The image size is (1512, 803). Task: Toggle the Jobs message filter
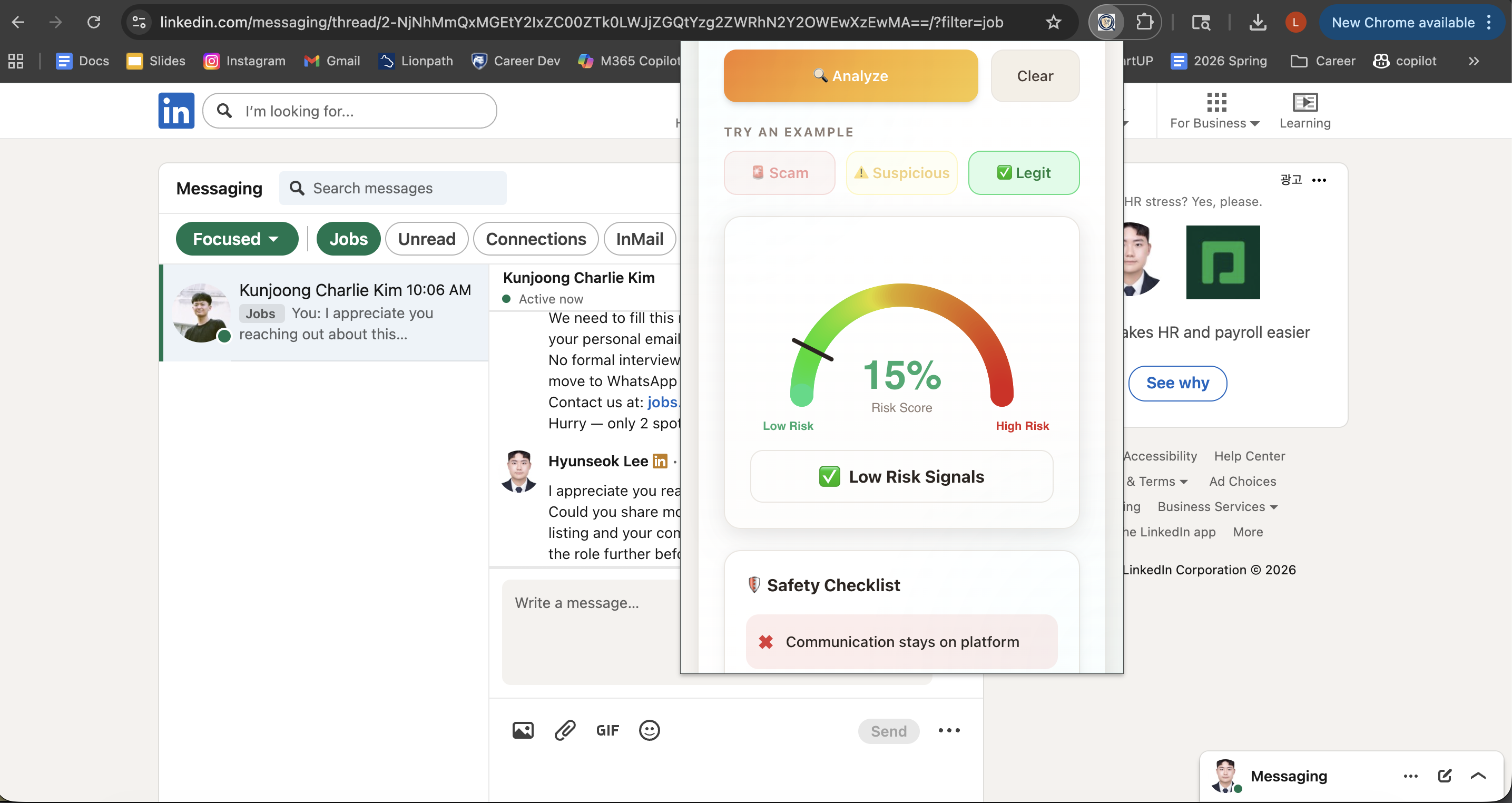[349, 239]
